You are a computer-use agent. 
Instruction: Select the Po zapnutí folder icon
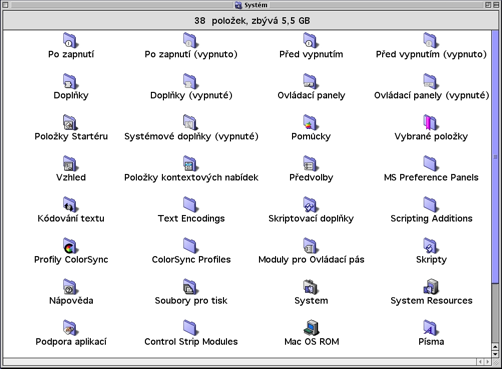pyautogui.click(x=70, y=41)
